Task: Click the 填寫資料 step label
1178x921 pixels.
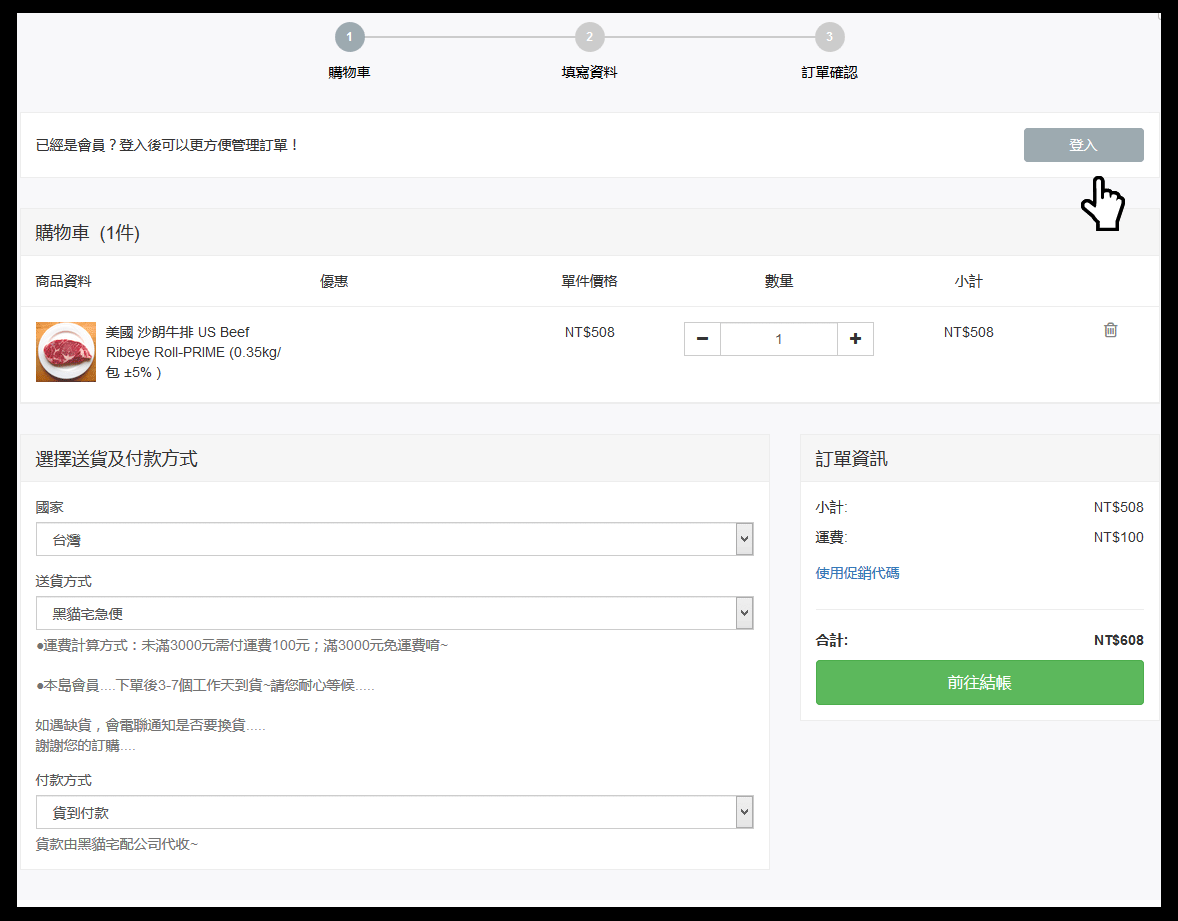Action: coord(589,73)
